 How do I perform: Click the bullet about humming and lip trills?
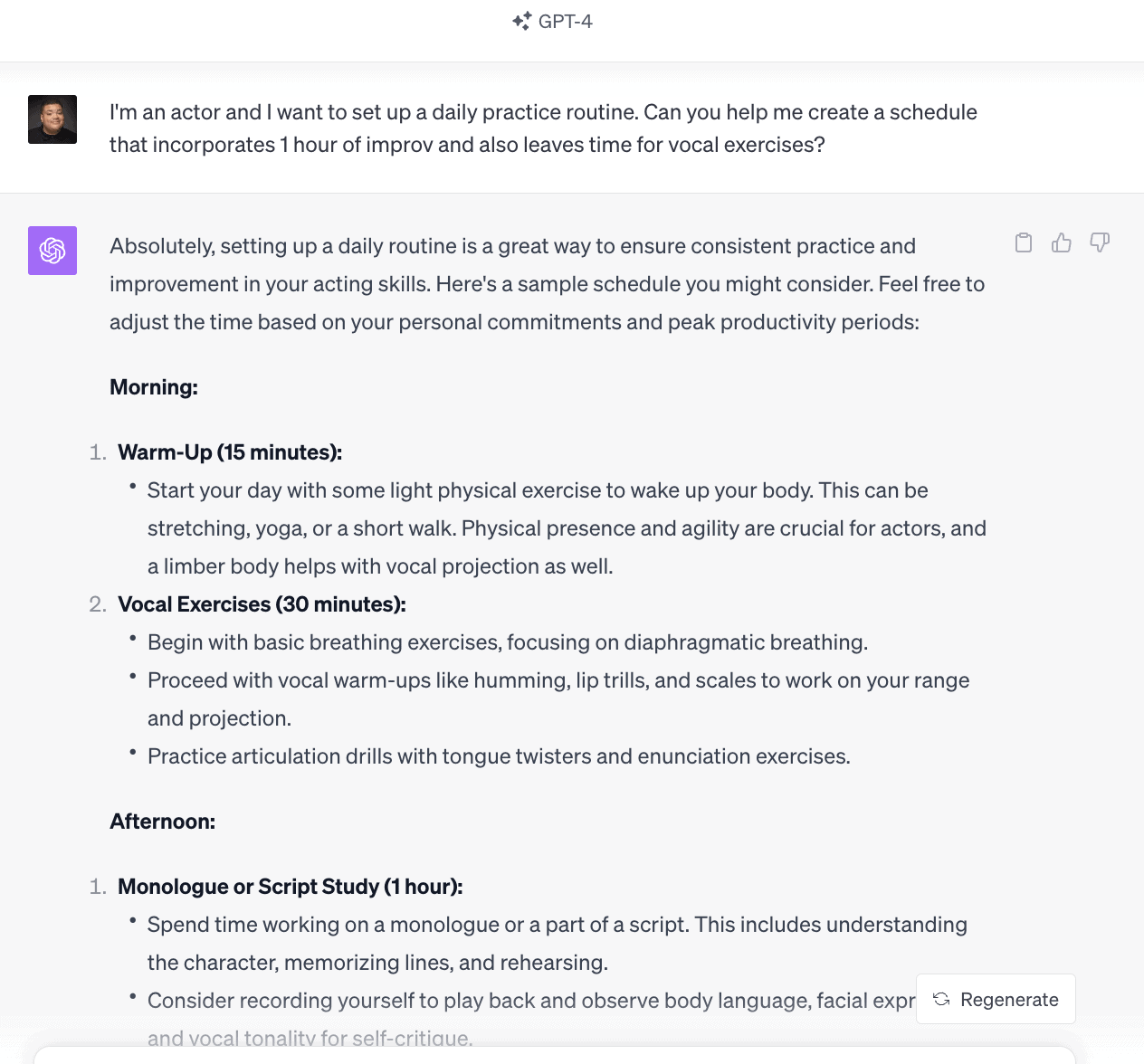558,680
